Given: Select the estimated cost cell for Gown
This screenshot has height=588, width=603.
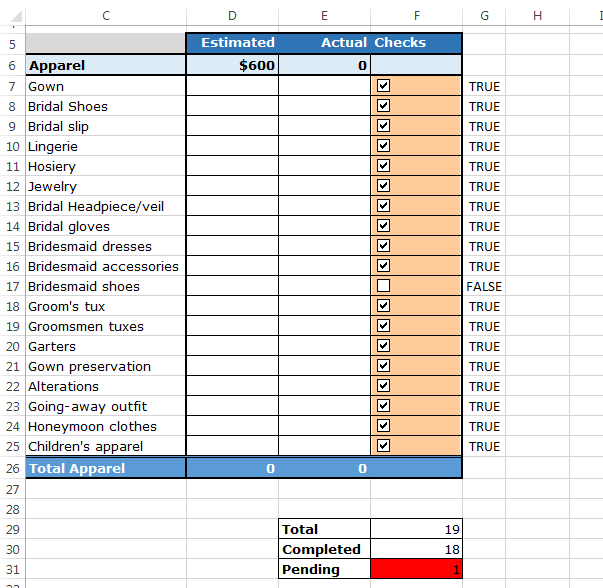Looking at the screenshot, I should pos(232,86).
